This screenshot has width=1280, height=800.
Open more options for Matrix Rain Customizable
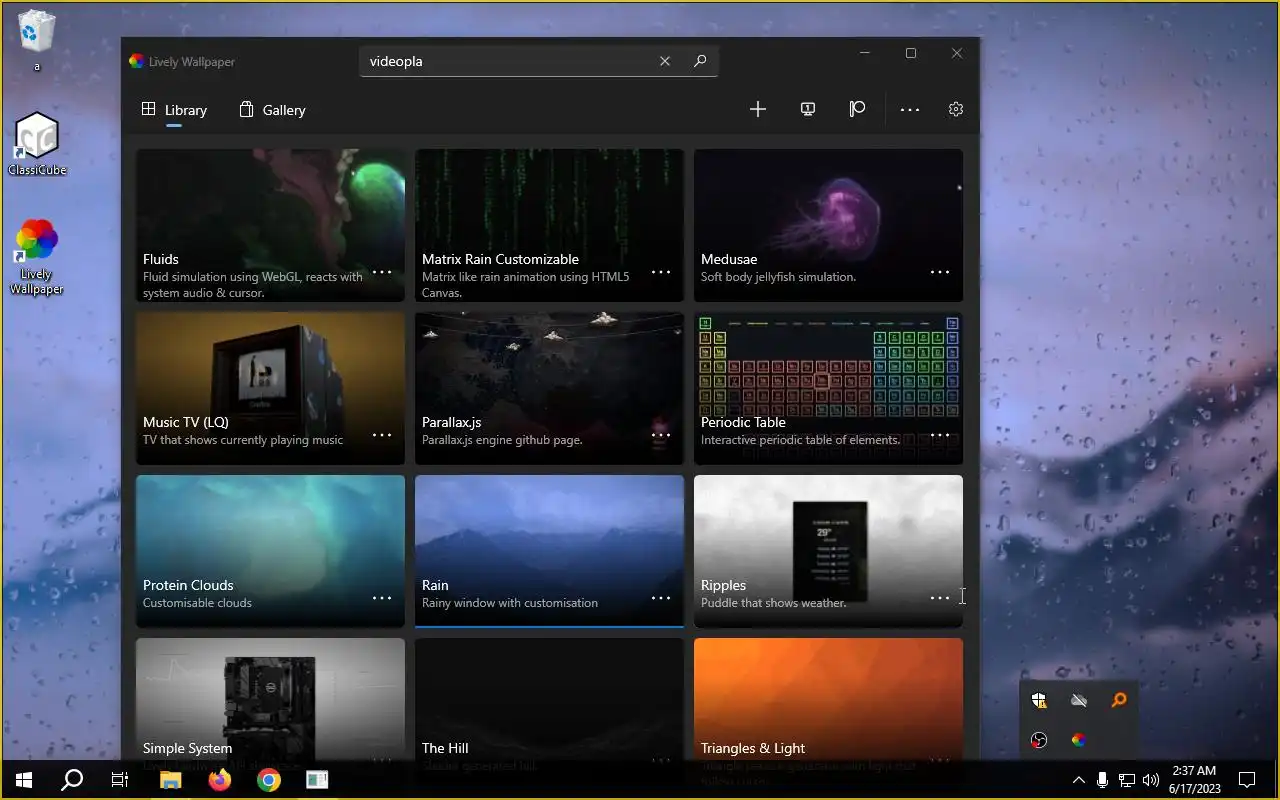coord(661,271)
